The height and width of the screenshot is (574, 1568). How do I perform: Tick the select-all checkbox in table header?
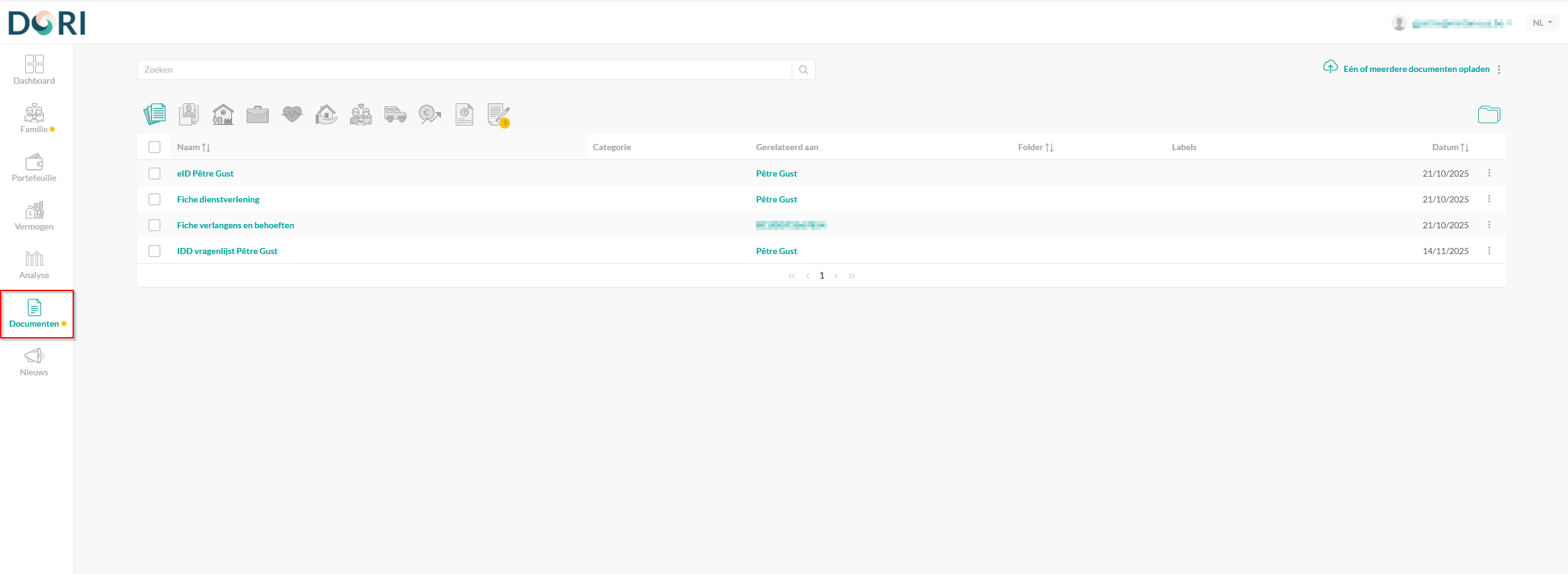point(154,147)
